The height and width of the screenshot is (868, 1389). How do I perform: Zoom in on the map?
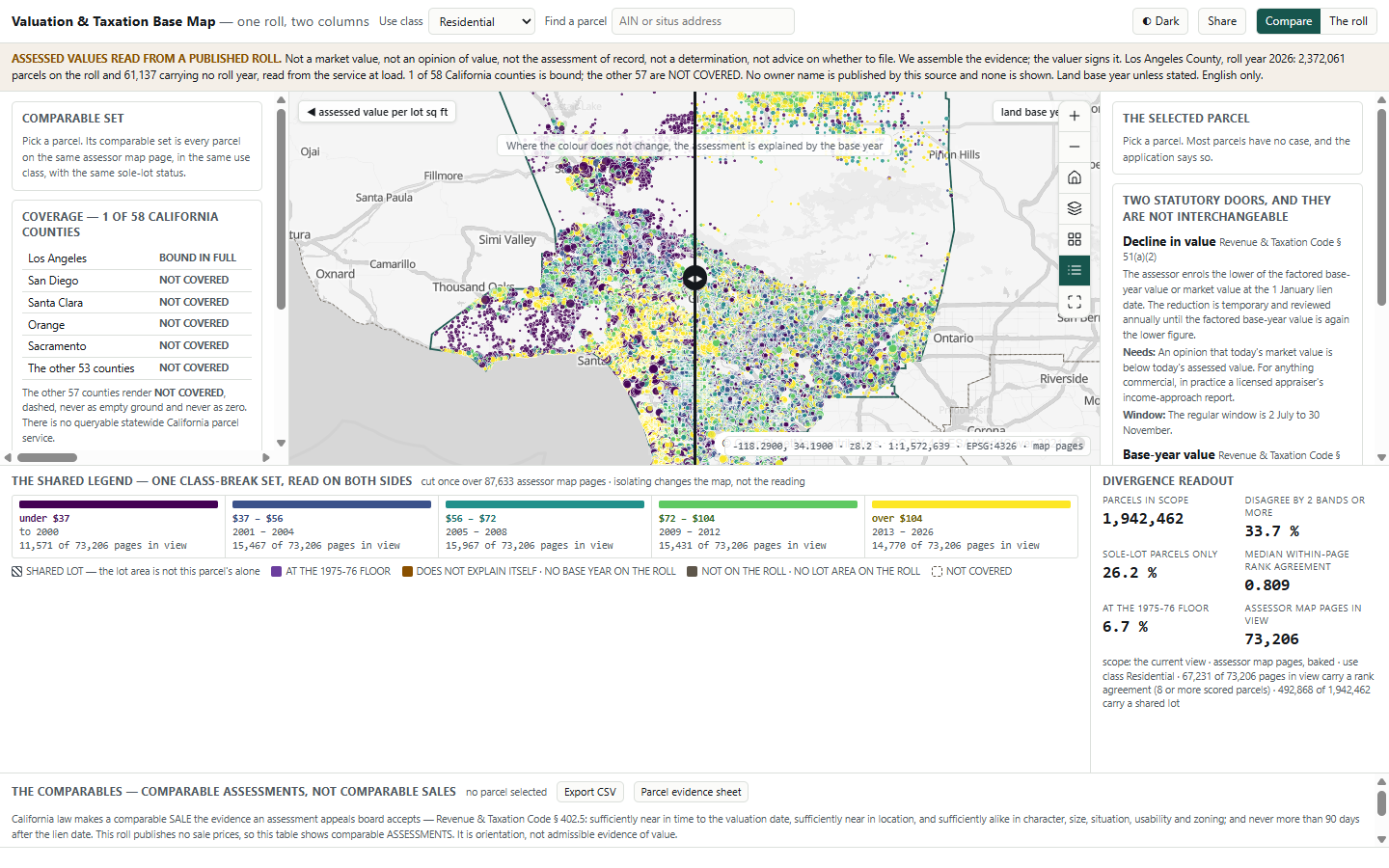[x=1075, y=116]
